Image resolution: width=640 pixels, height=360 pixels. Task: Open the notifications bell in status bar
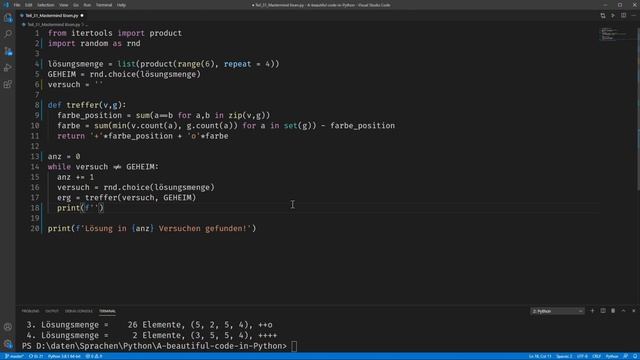click(635, 356)
